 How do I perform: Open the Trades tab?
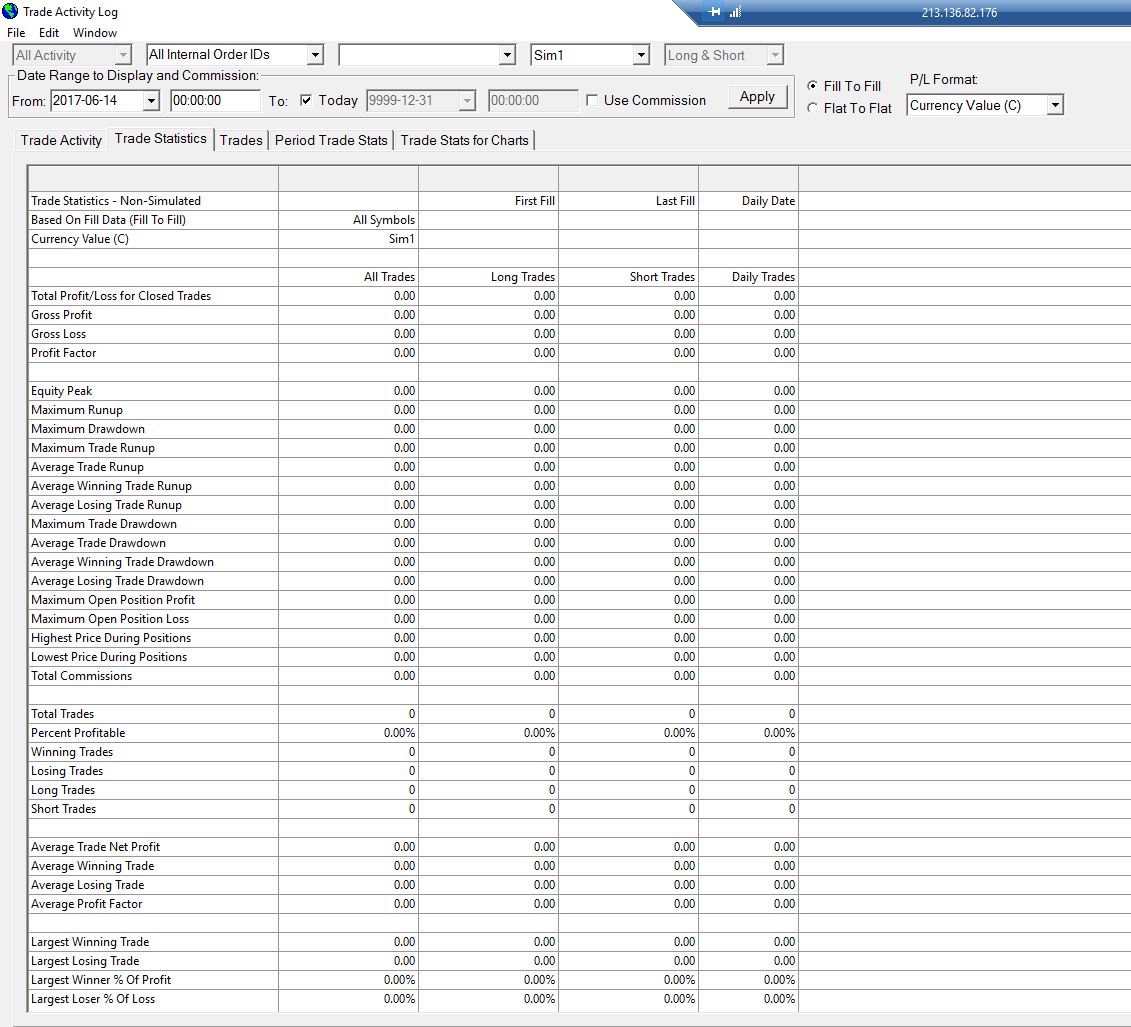241,140
